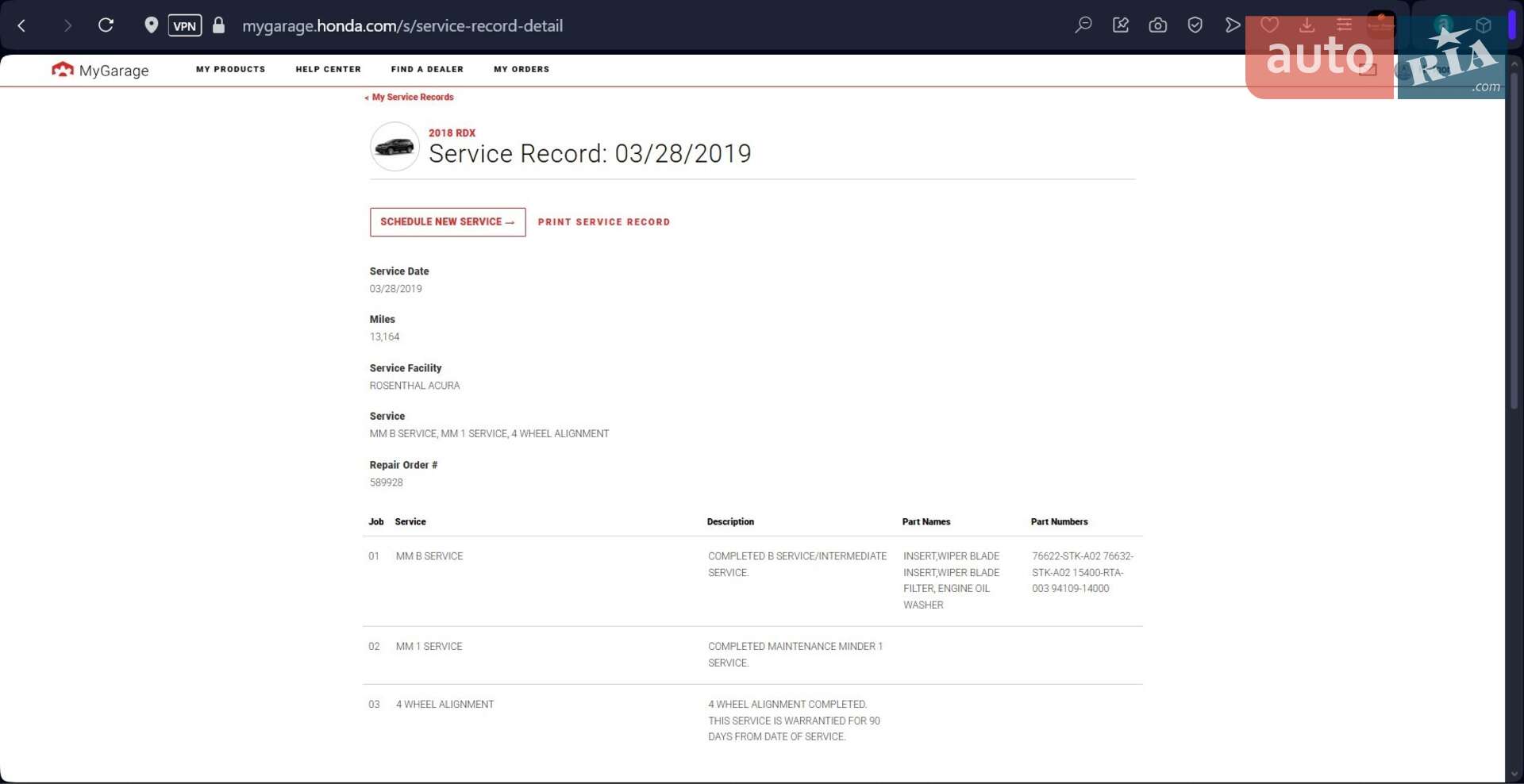Open the HELP CENTER menu

pos(329,69)
